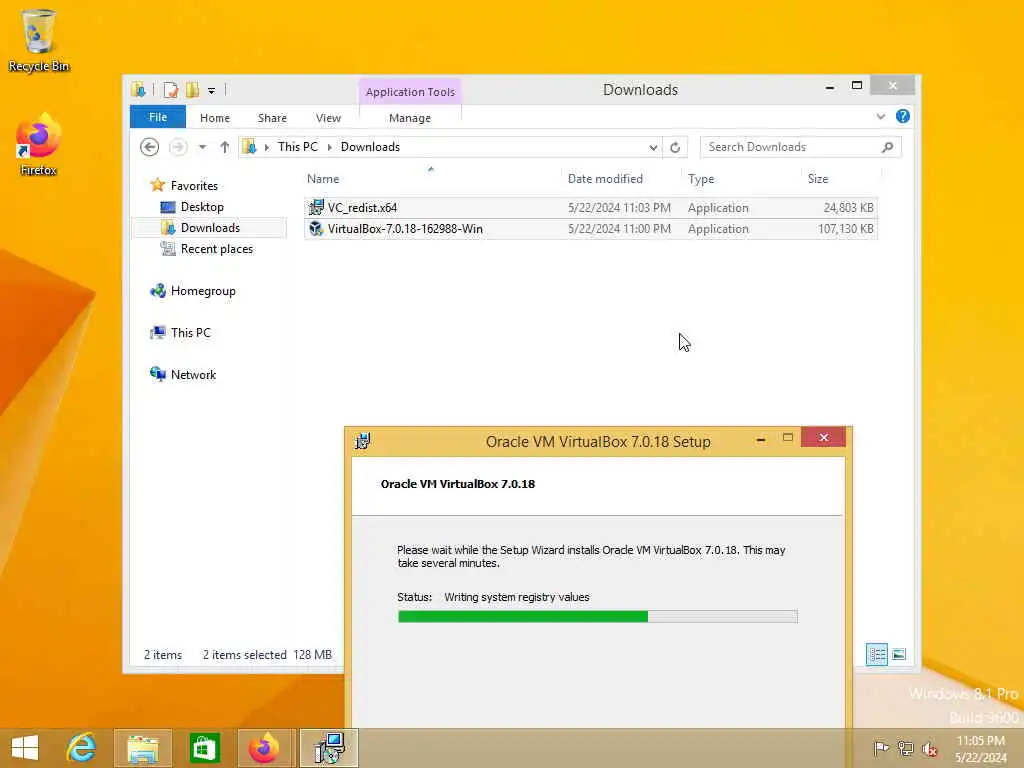1024x768 pixels.
Task: Launch the Firefox desktop shortcut
Action: (39, 145)
